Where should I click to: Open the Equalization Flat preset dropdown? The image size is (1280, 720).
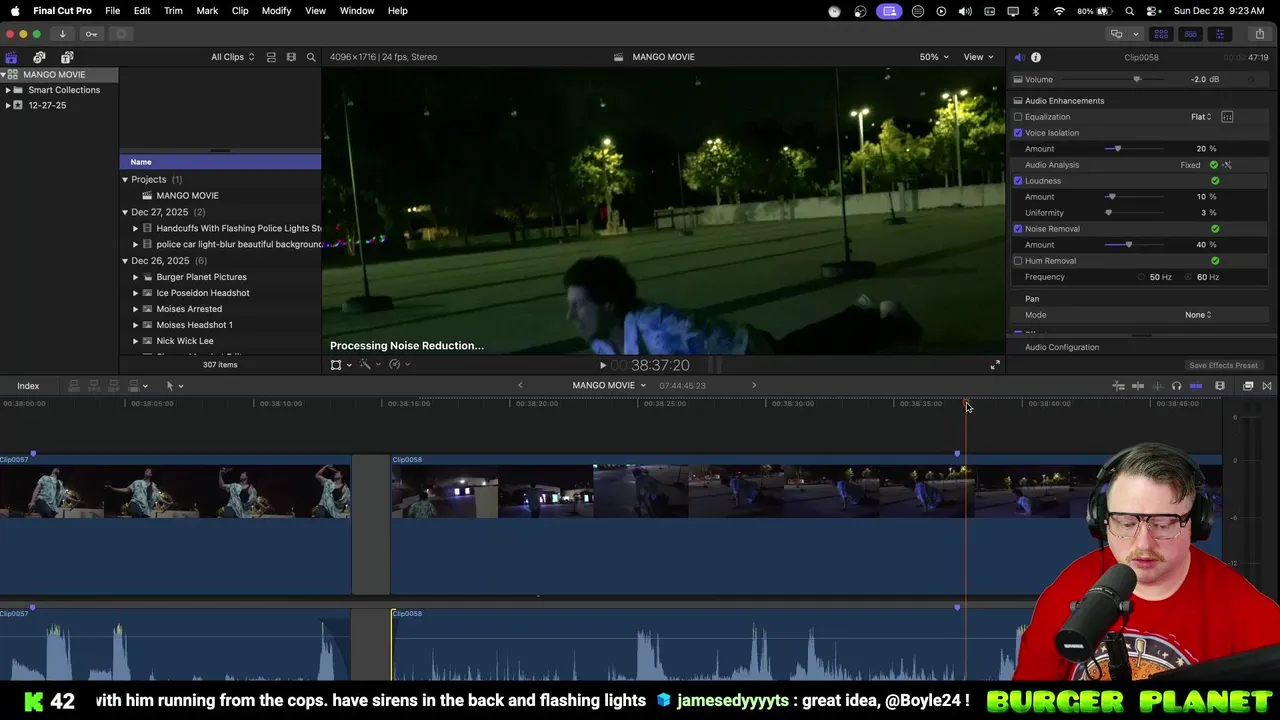click(1201, 117)
